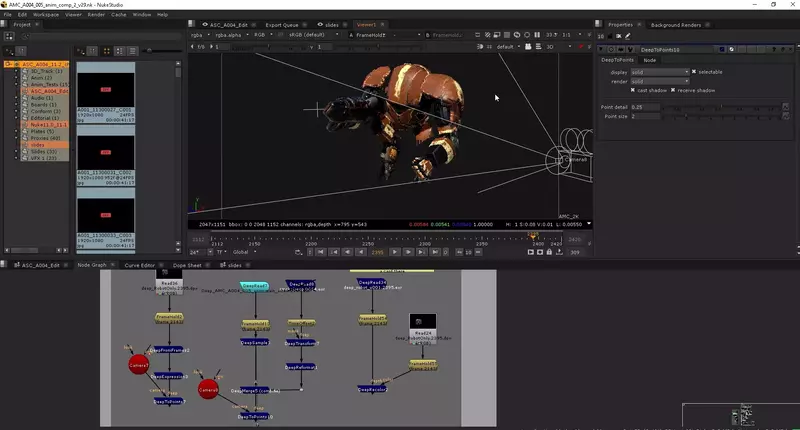Open the File menu

coord(7,15)
